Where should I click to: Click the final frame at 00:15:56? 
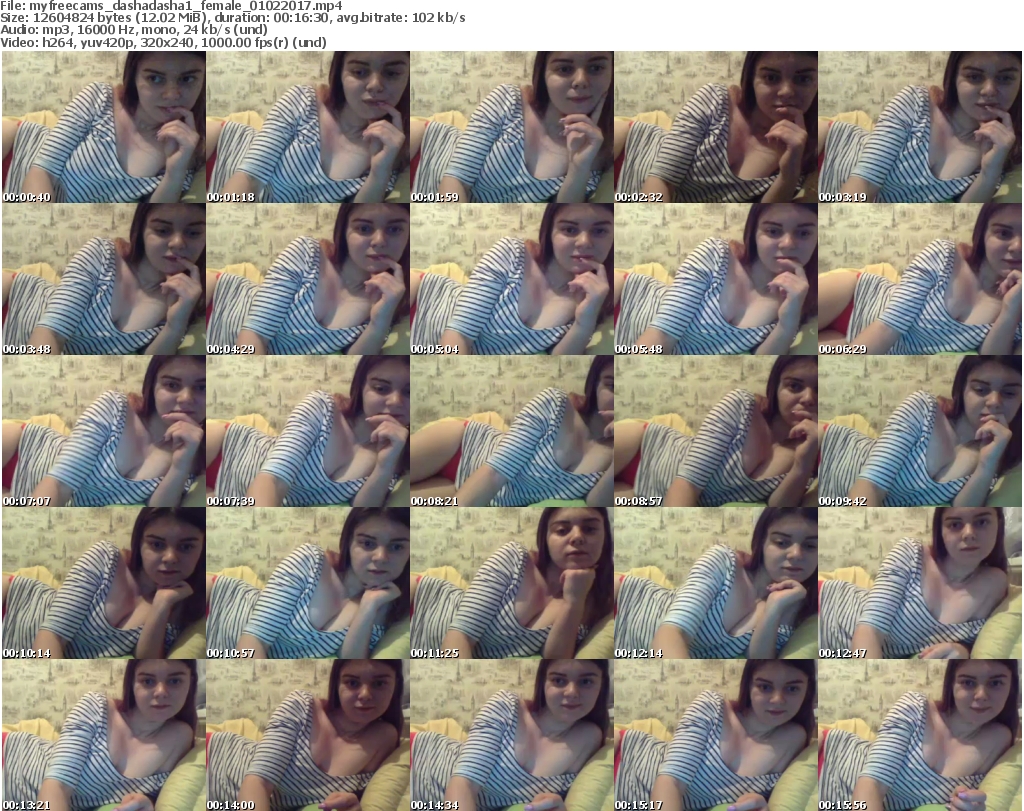tap(920, 735)
